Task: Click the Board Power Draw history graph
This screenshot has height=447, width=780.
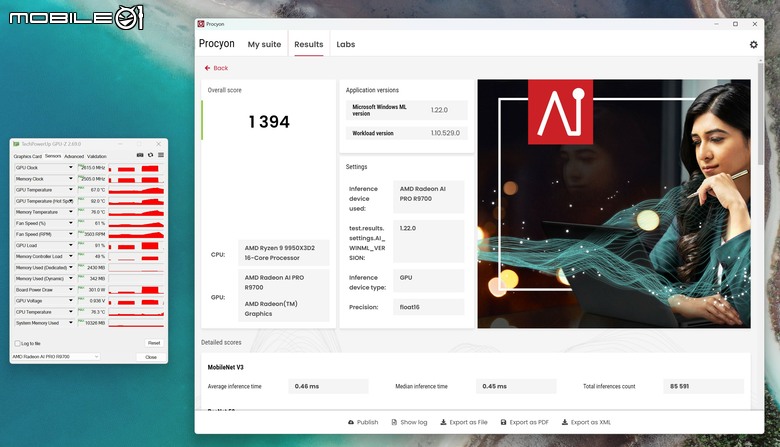Action: tap(136, 290)
